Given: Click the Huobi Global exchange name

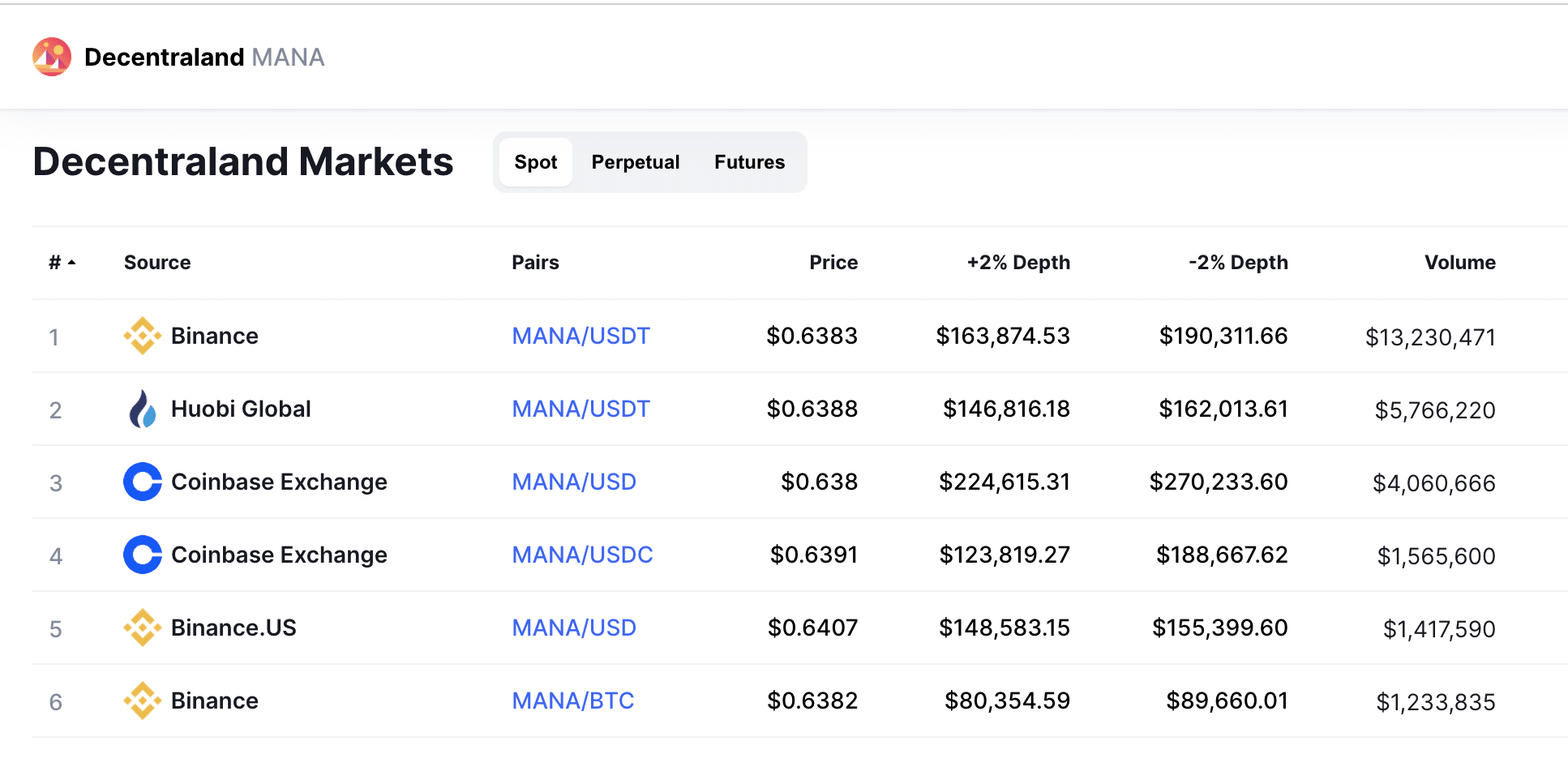Looking at the screenshot, I should click(241, 409).
